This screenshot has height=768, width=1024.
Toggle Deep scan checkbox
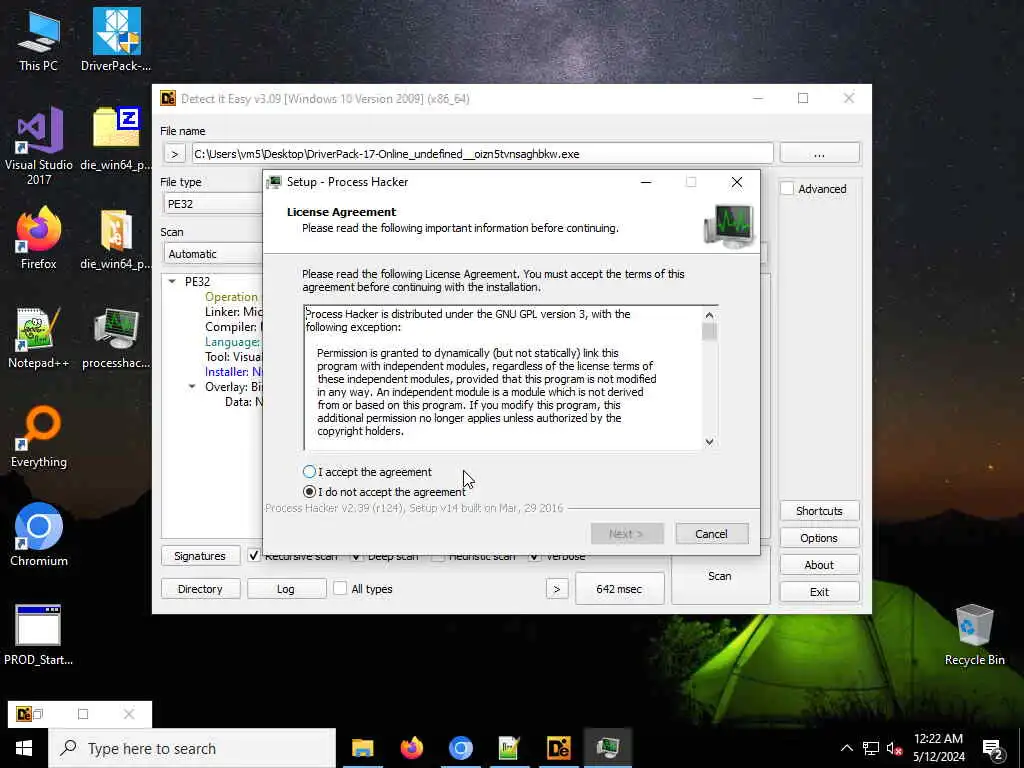pyautogui.click(x=356, y=556)
